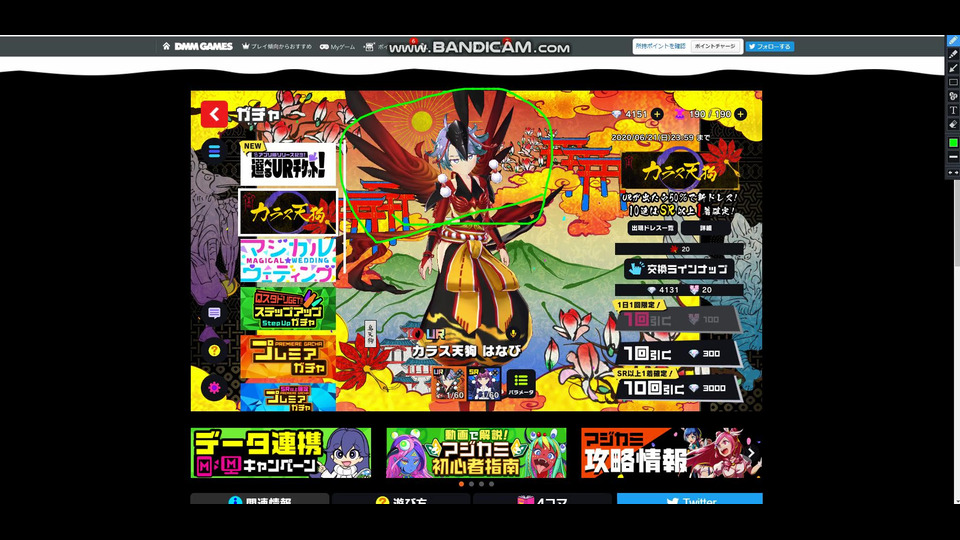Click the page vertical scrollbar
960x540 pixels.
957,223
